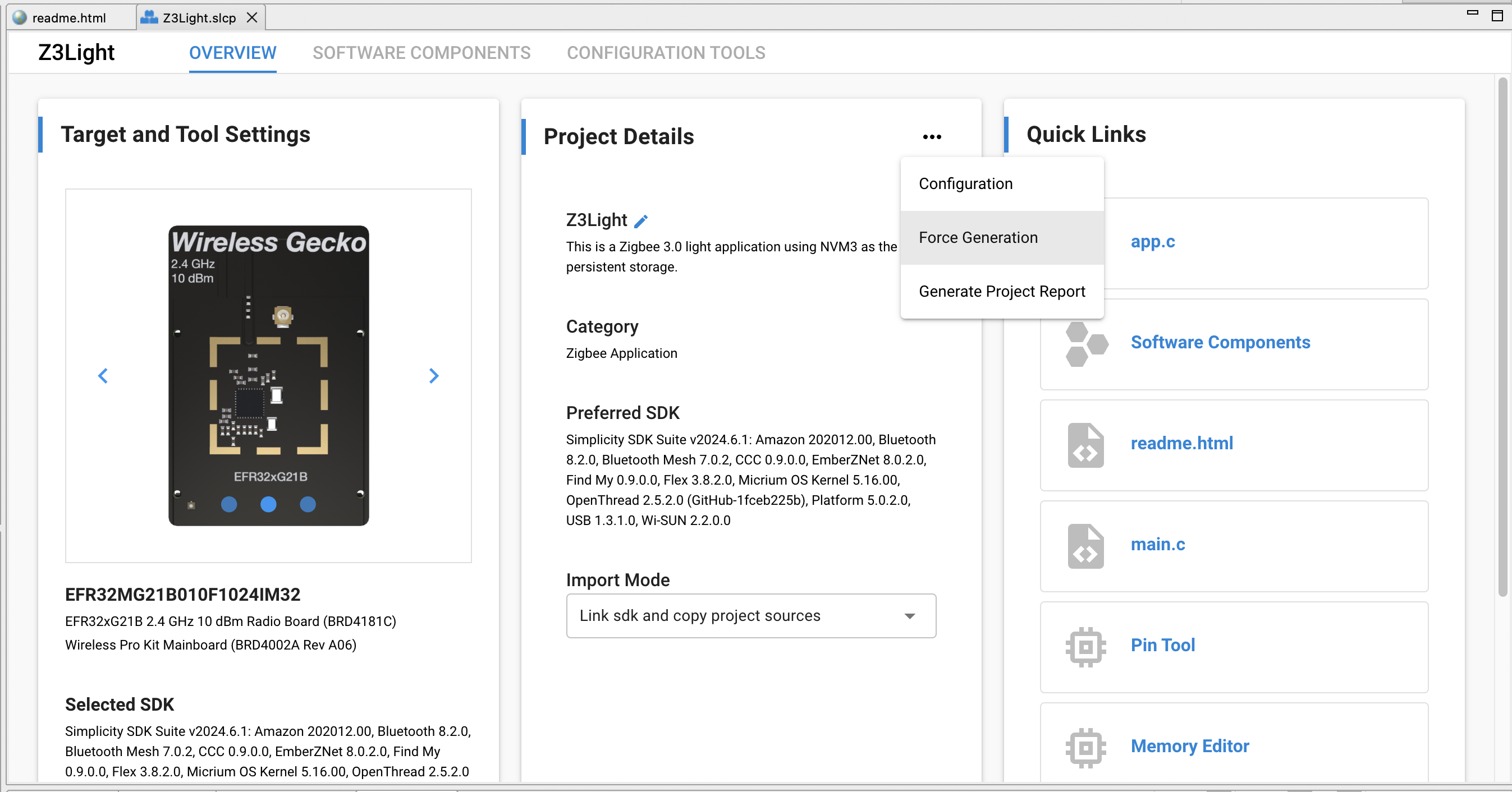1512x792 pixels.
Task: Open the app.c quick link
Action: [x=1152, y=241]
